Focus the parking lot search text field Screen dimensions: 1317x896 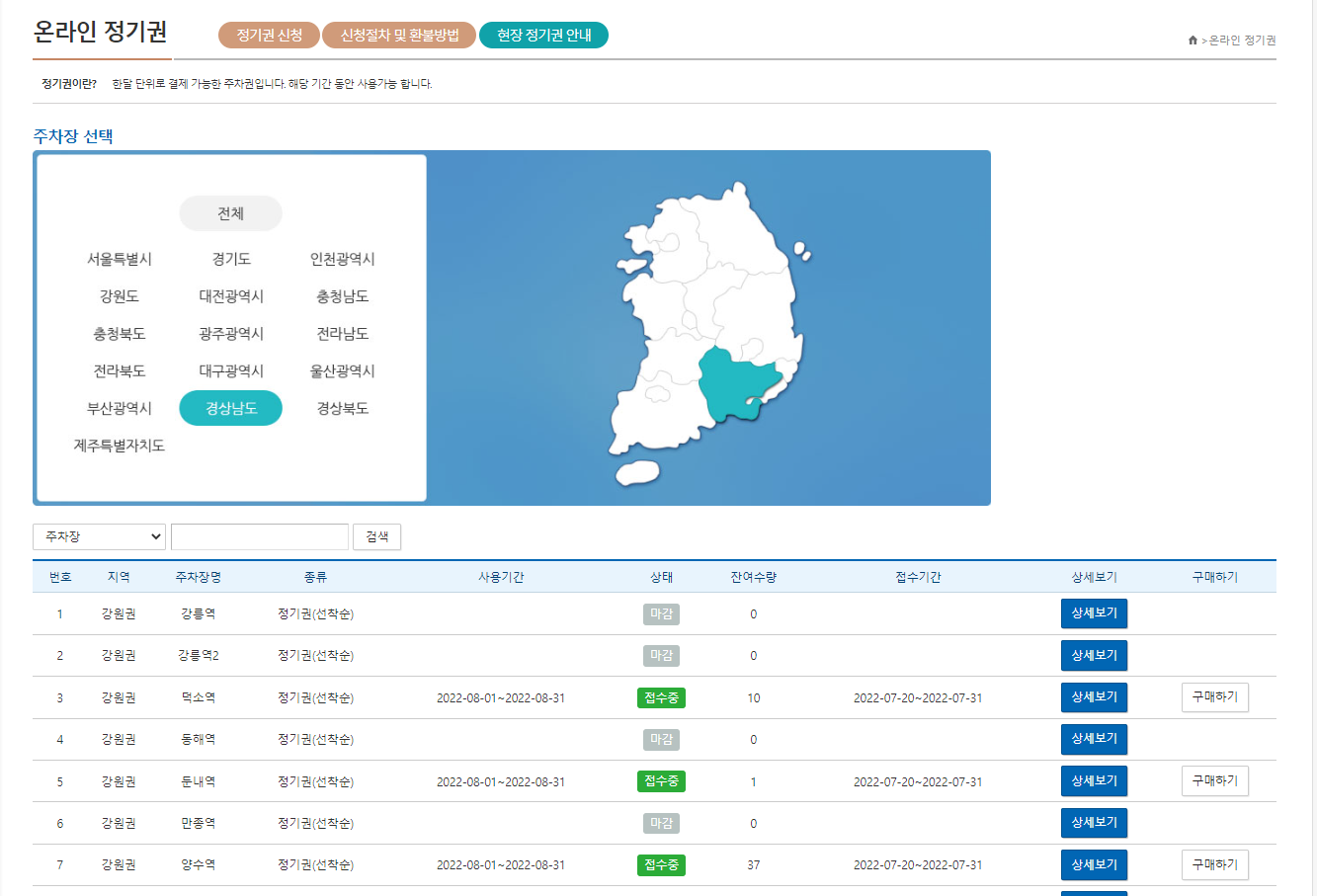tap(260, 536)
